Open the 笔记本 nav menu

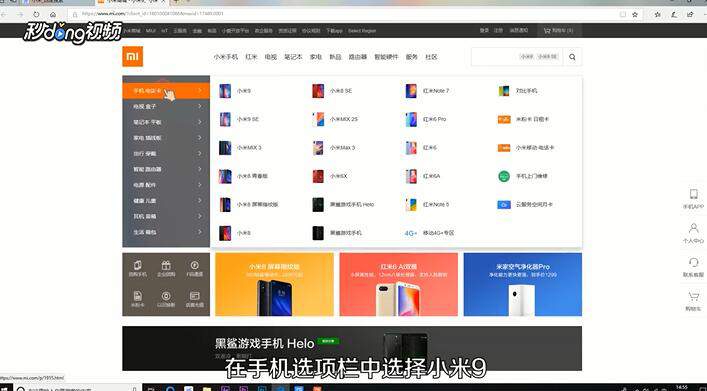pos(293,57)
